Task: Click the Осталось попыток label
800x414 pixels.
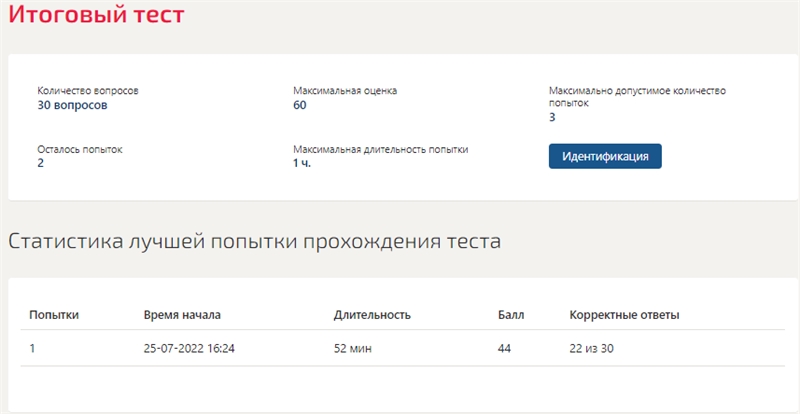Action: [x=80, y=150]
